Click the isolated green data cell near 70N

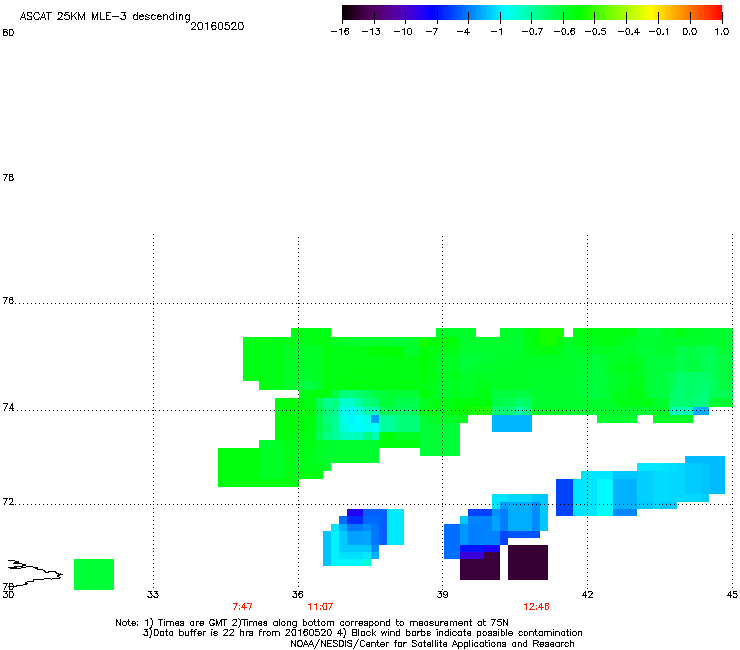point(94,574)
